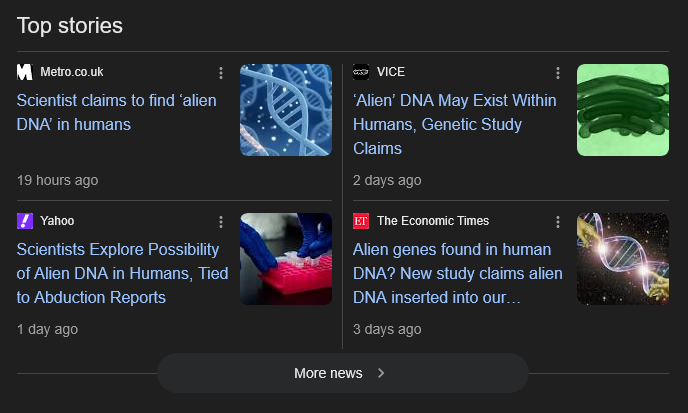
Task: Click the arrow next to More news
Action: pyautogui.click(x=381, y=373)
